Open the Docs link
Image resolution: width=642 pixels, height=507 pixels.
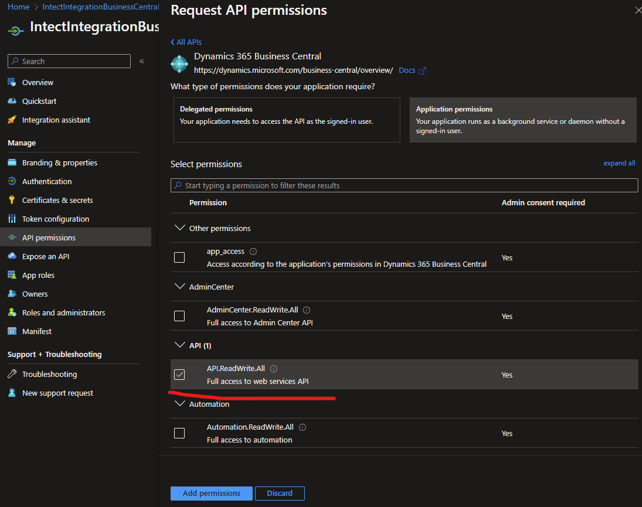coord(407,70)
